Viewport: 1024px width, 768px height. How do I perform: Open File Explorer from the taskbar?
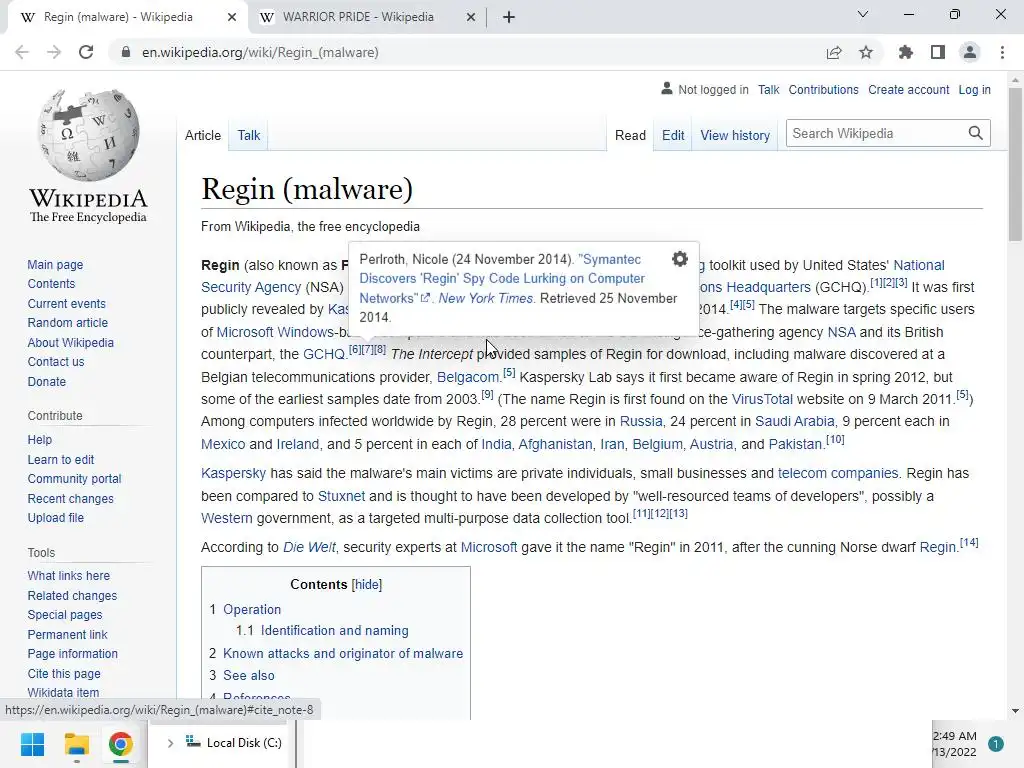tap(76, 744)
